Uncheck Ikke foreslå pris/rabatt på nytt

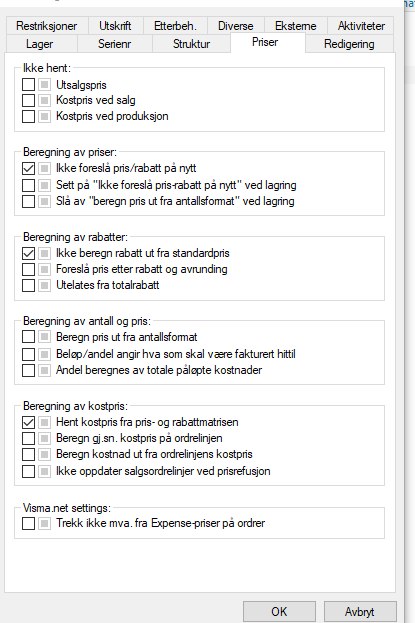28,168
